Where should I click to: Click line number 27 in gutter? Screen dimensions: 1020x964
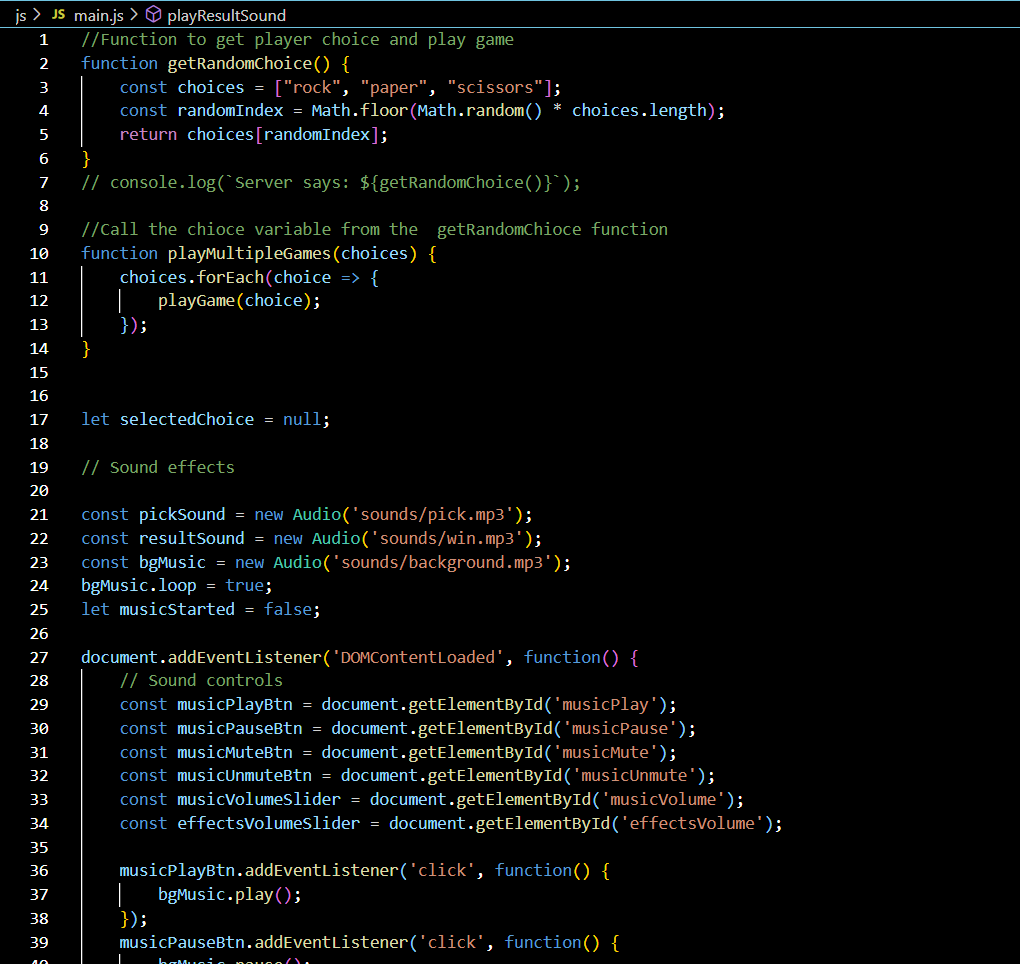(39, 658)
